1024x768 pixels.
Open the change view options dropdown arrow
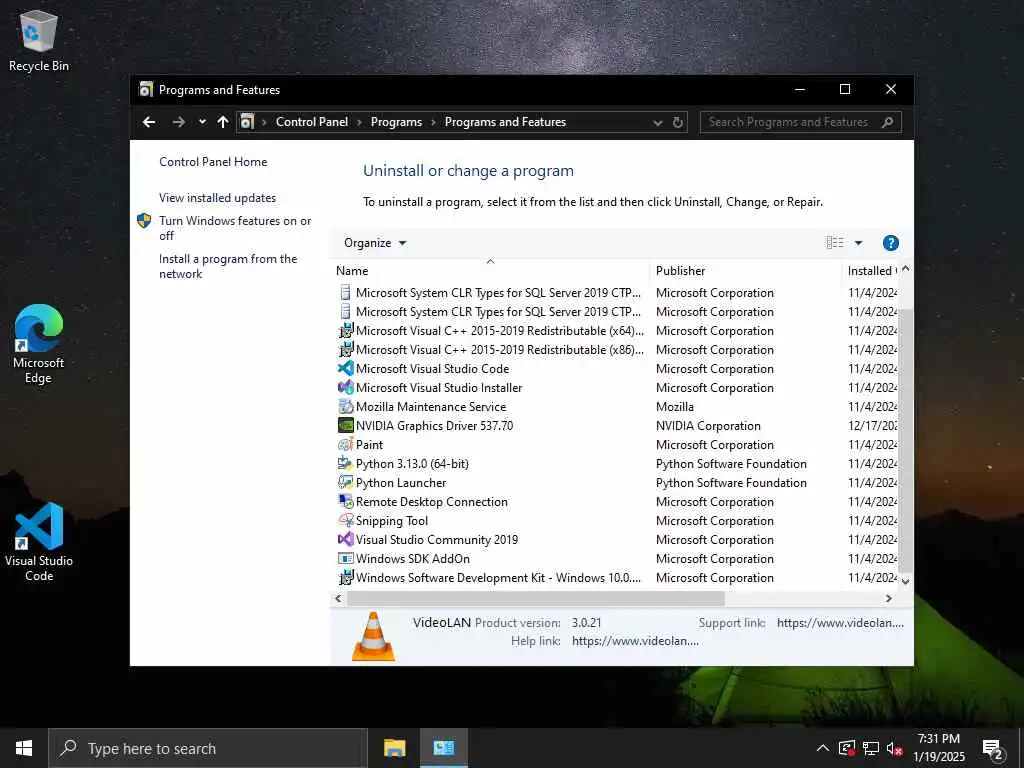859,243
